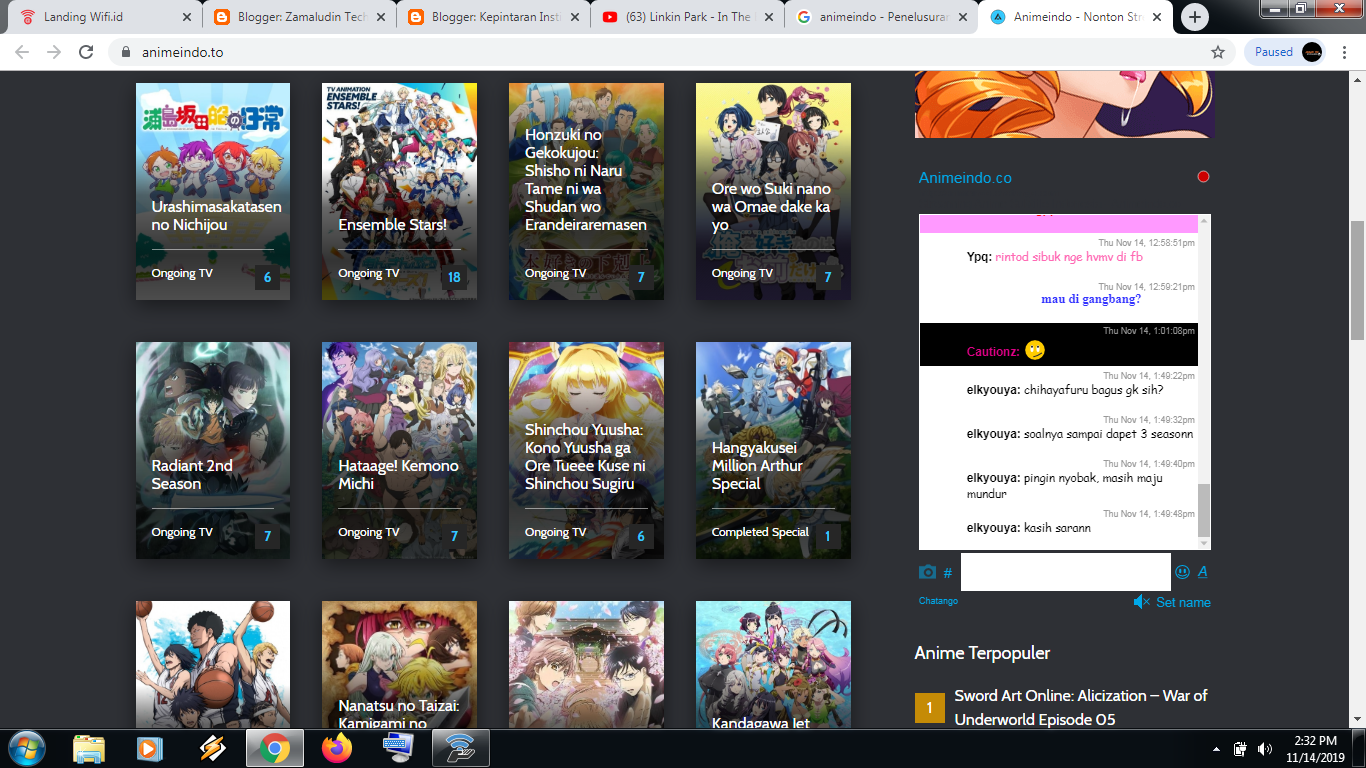Click the episode badge 1 on Hangyakusei Special
Image resolution: width=1366 pixels, height=768 pixels.
click(x=827, y=536)
